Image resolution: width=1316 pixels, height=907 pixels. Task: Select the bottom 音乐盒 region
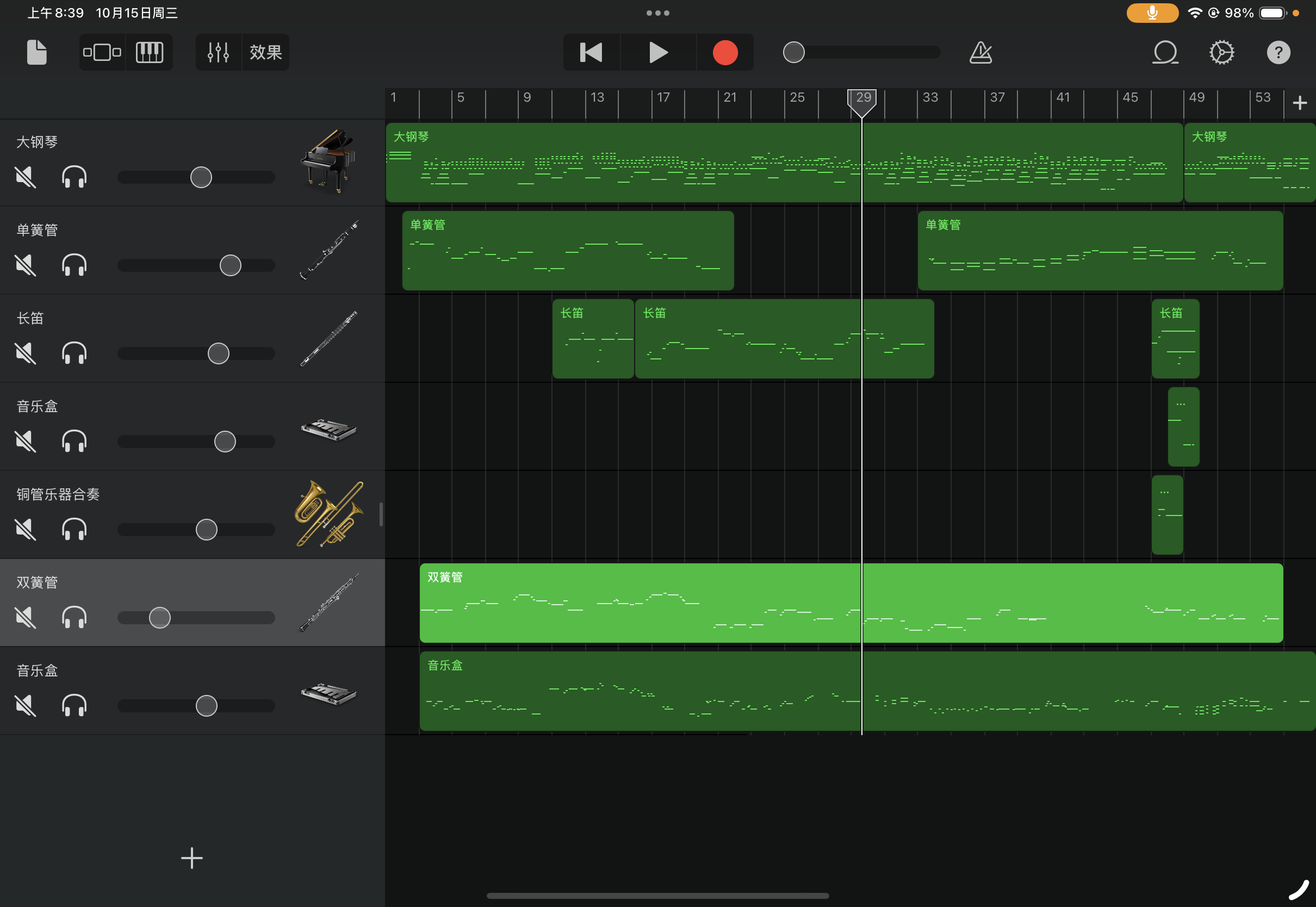click(x=867, y=691)
